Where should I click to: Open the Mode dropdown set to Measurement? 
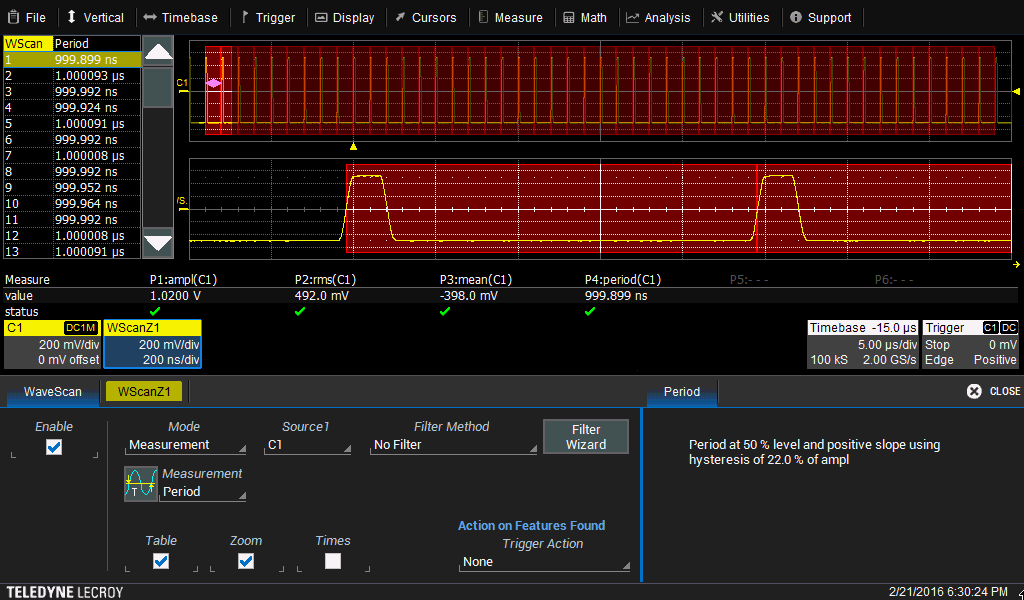[x=186, y=445]
